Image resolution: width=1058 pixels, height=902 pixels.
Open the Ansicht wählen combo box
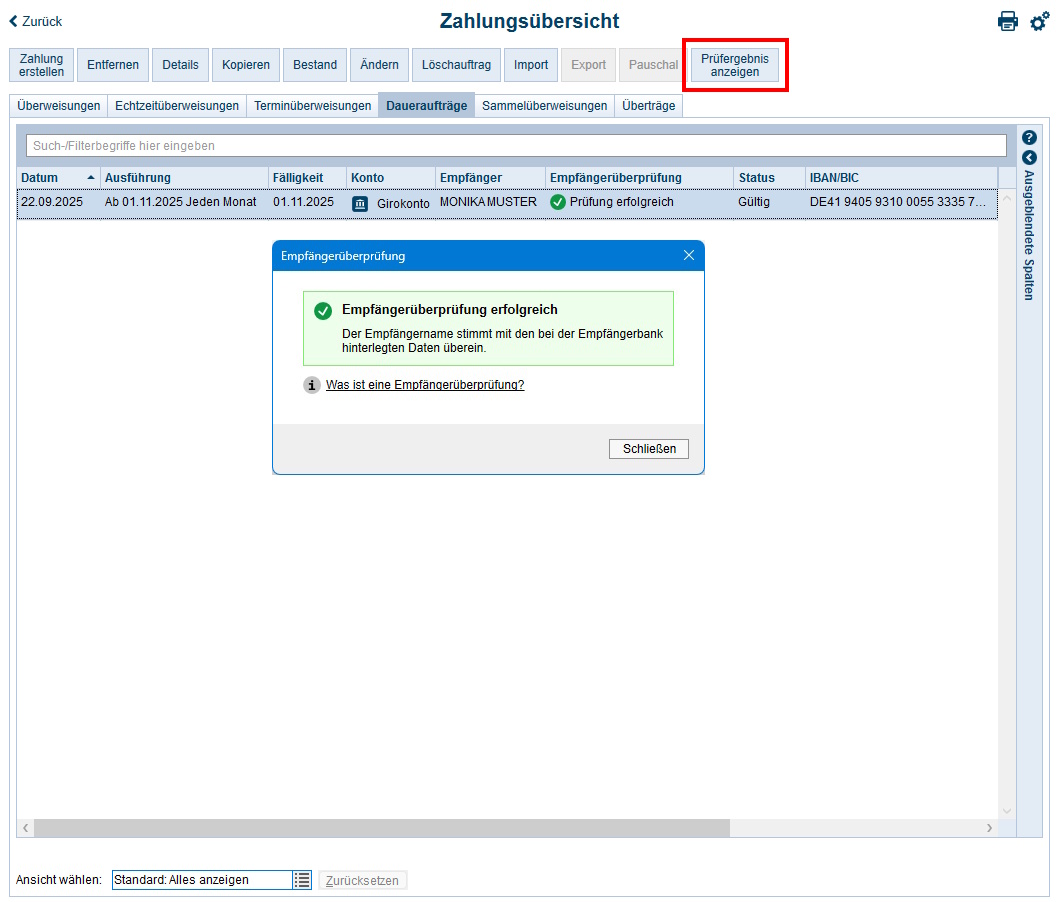tap(201, 880)
